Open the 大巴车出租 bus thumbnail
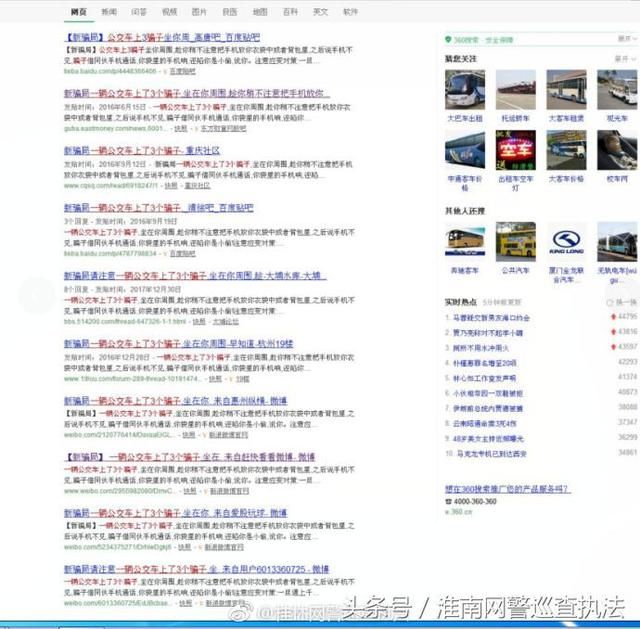The image size is (640, 629). point(465,89)
